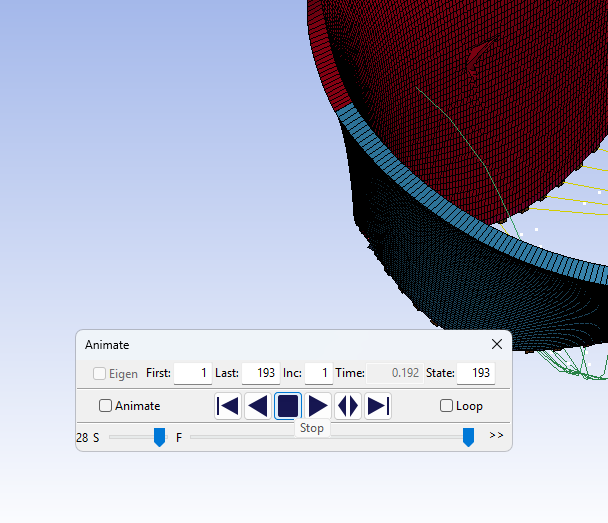The height and width of the screenshot is (523, 608).
Task: Click the back-and-forth playback icon
Action: 348,406
